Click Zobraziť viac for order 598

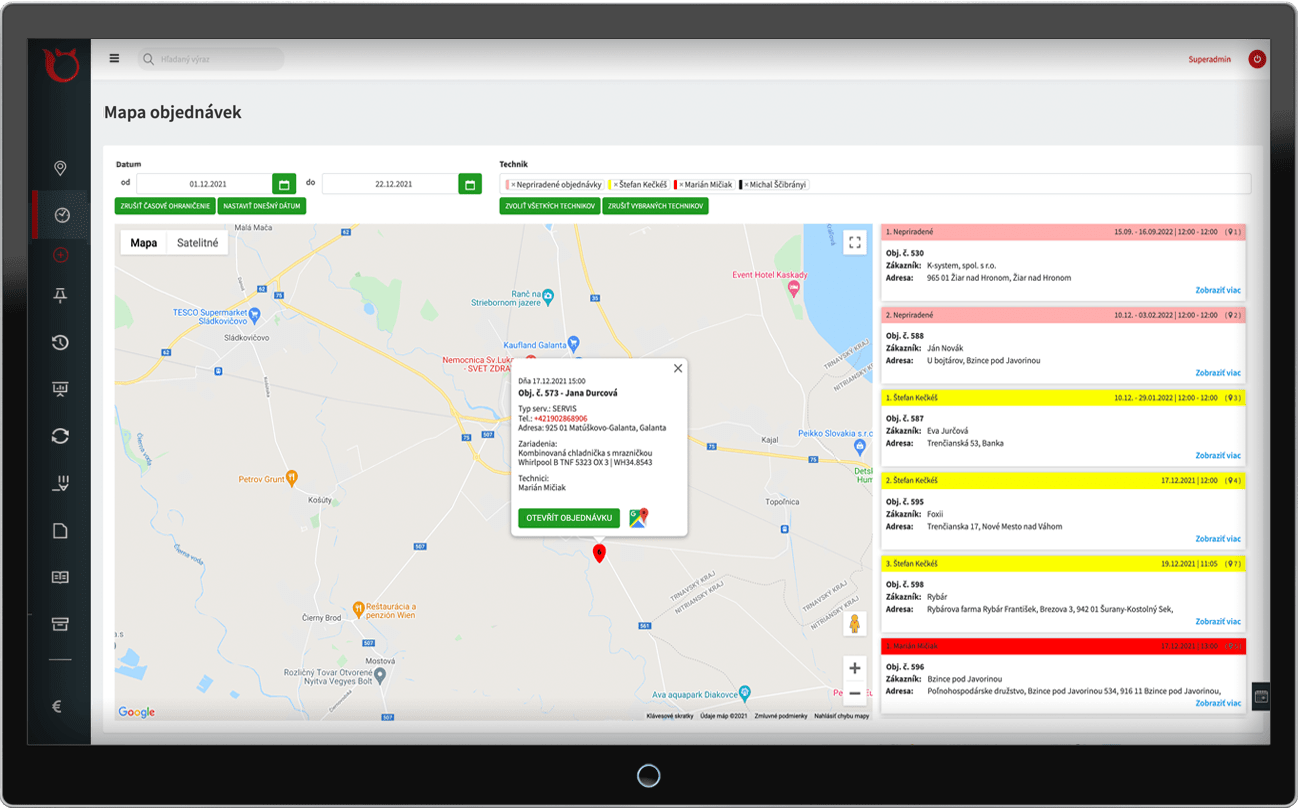click(1218, 621)
